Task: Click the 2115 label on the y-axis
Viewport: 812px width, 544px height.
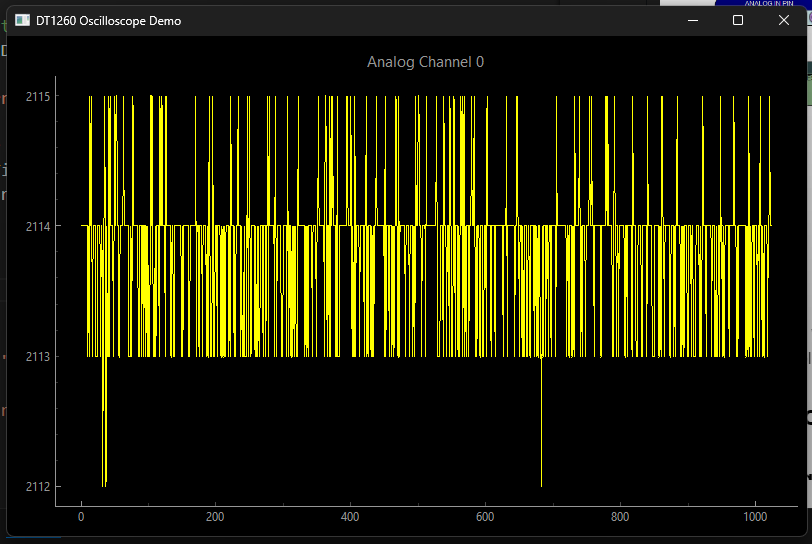Action: 38,97
